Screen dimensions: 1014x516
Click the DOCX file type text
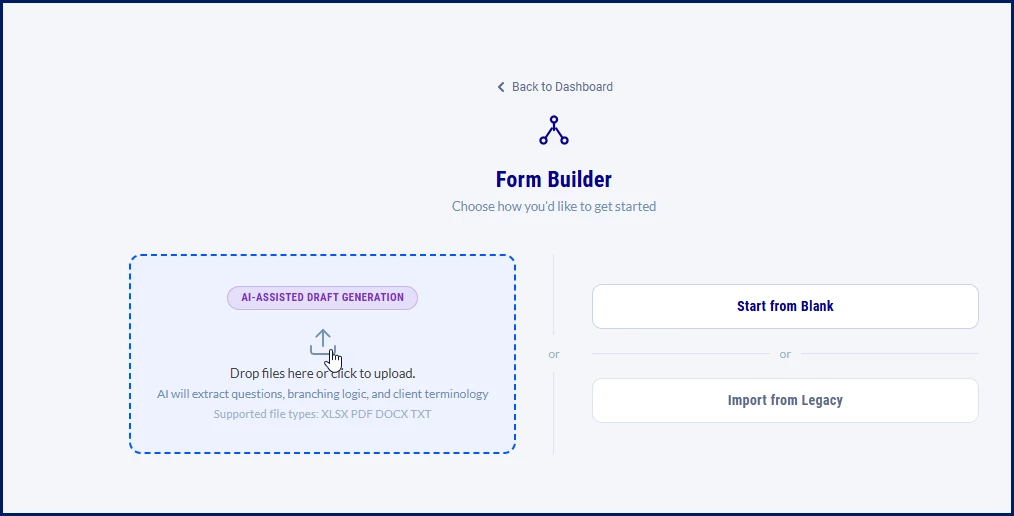click(391, 414)
